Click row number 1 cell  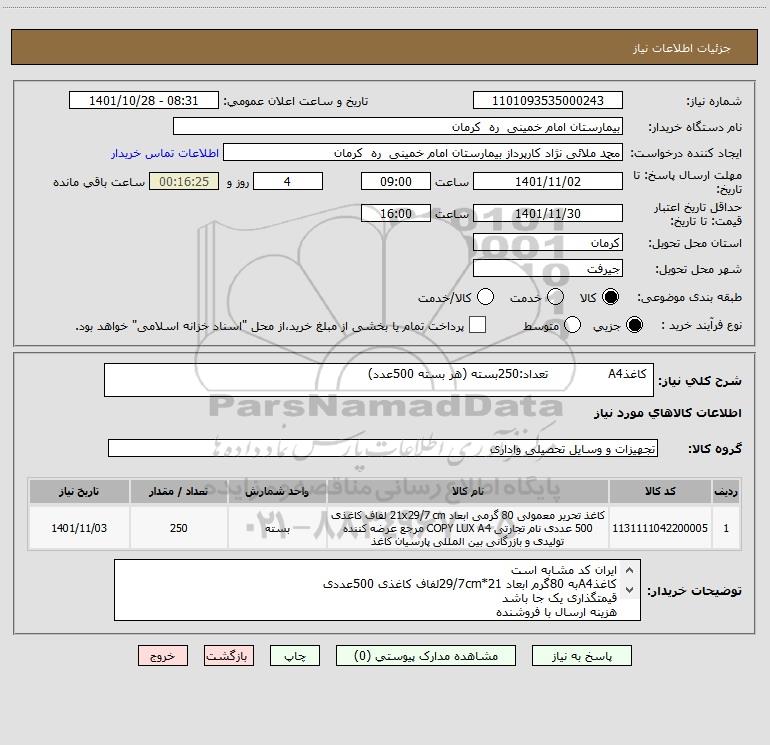[x=726, y=528]
